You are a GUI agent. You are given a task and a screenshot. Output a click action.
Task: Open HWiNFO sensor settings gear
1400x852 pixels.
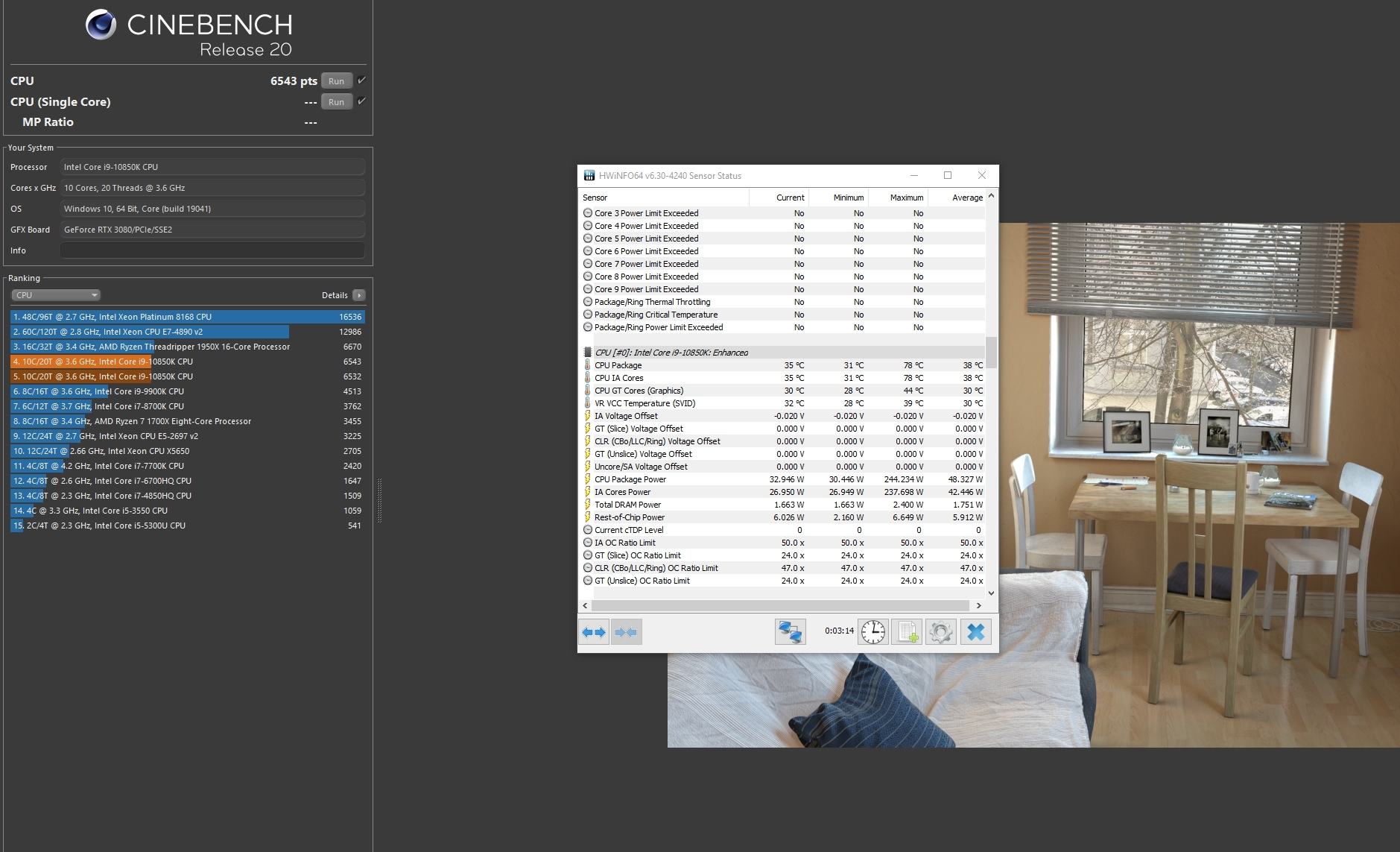(941, 632)
